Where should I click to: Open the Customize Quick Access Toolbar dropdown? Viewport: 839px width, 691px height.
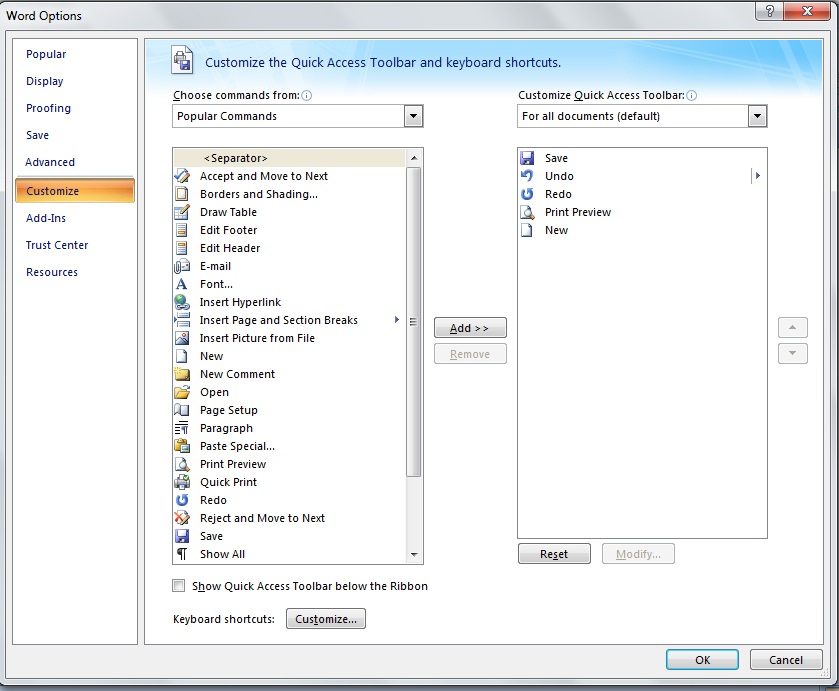[757, 117]
